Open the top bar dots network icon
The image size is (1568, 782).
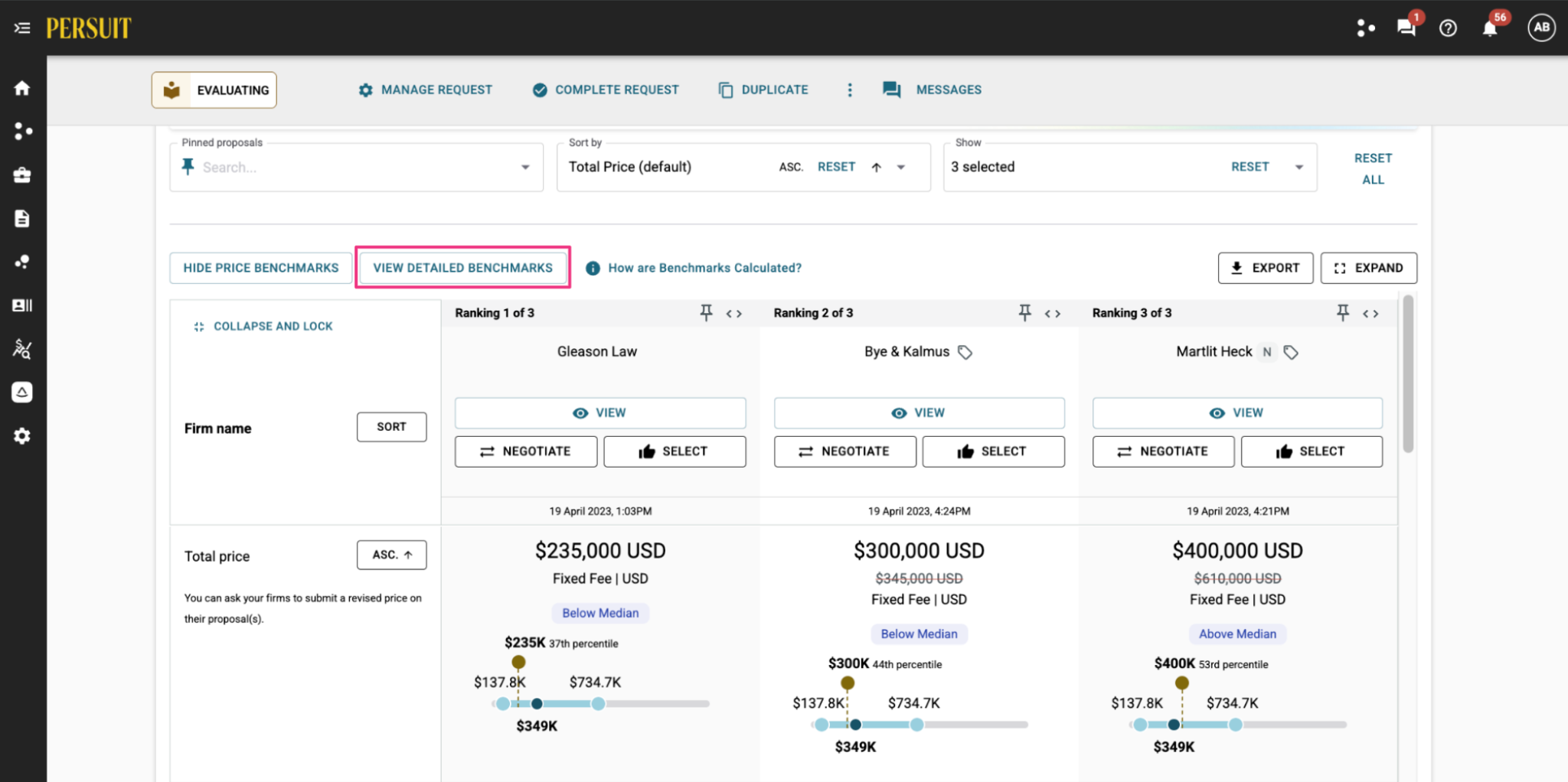1366,28
